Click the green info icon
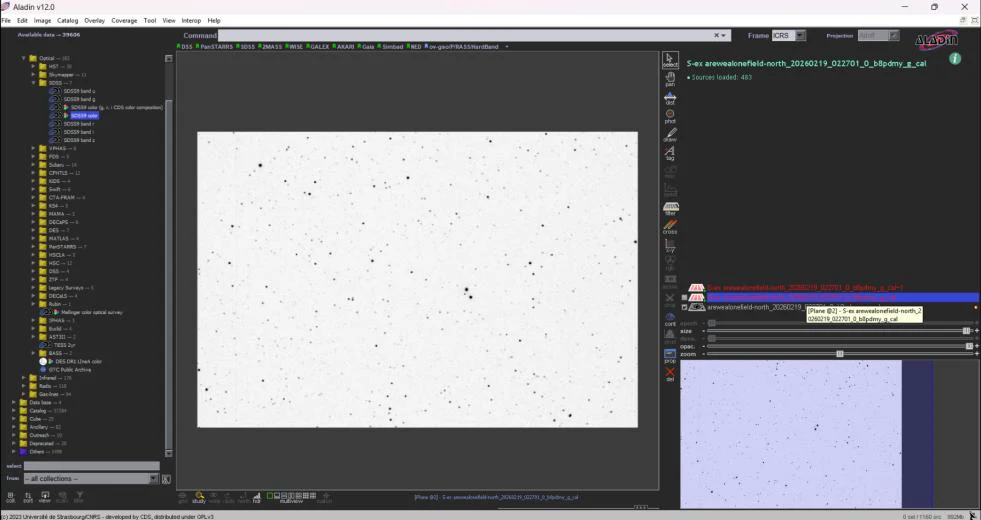This screenshot has width=981, height=520. (955, 59)
